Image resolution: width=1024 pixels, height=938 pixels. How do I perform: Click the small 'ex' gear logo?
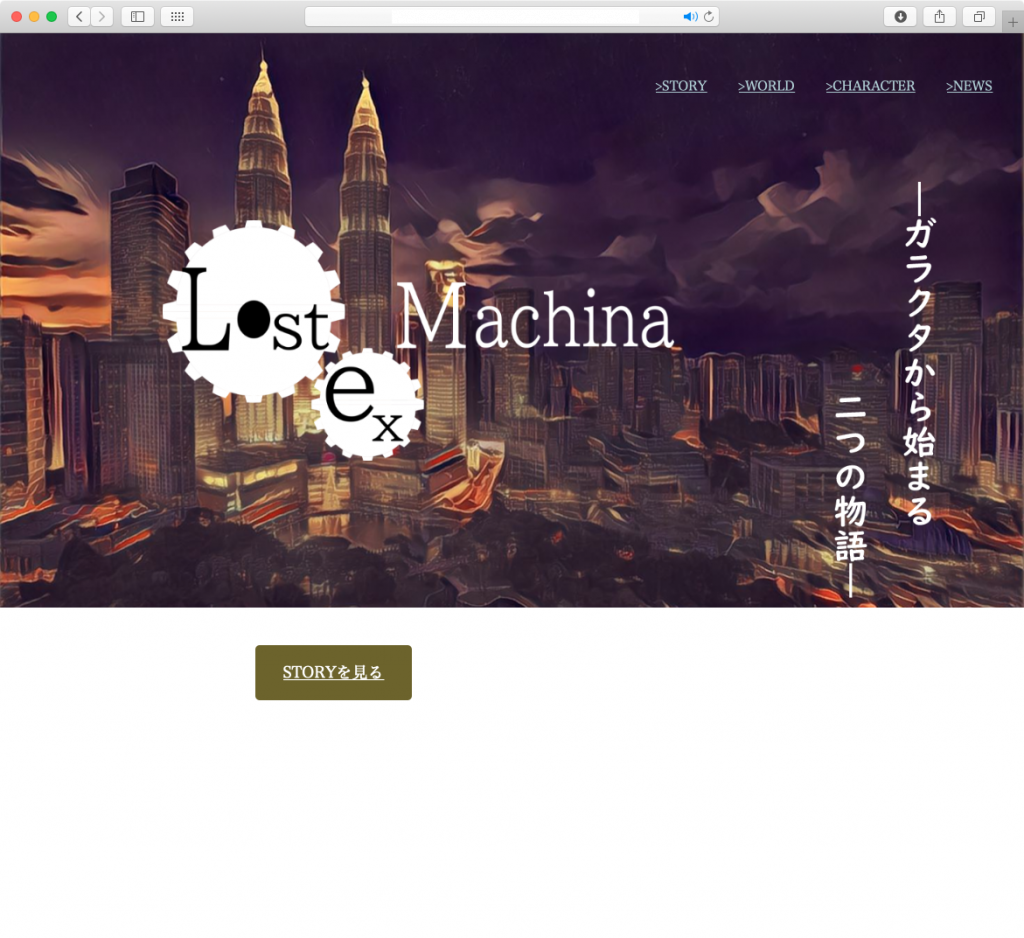point(366,404)
